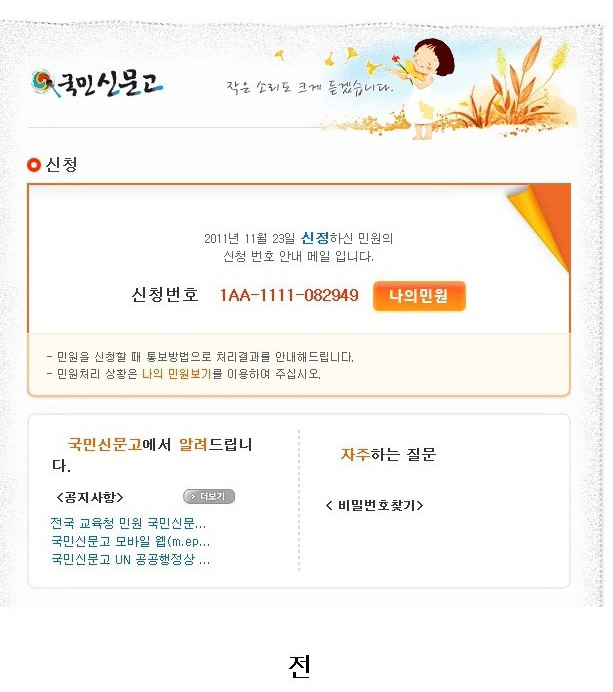Open the 비밀번호찾기 FAQ entry
The height and width of the screenshot is (692, 613).
[x=374, y=505]
